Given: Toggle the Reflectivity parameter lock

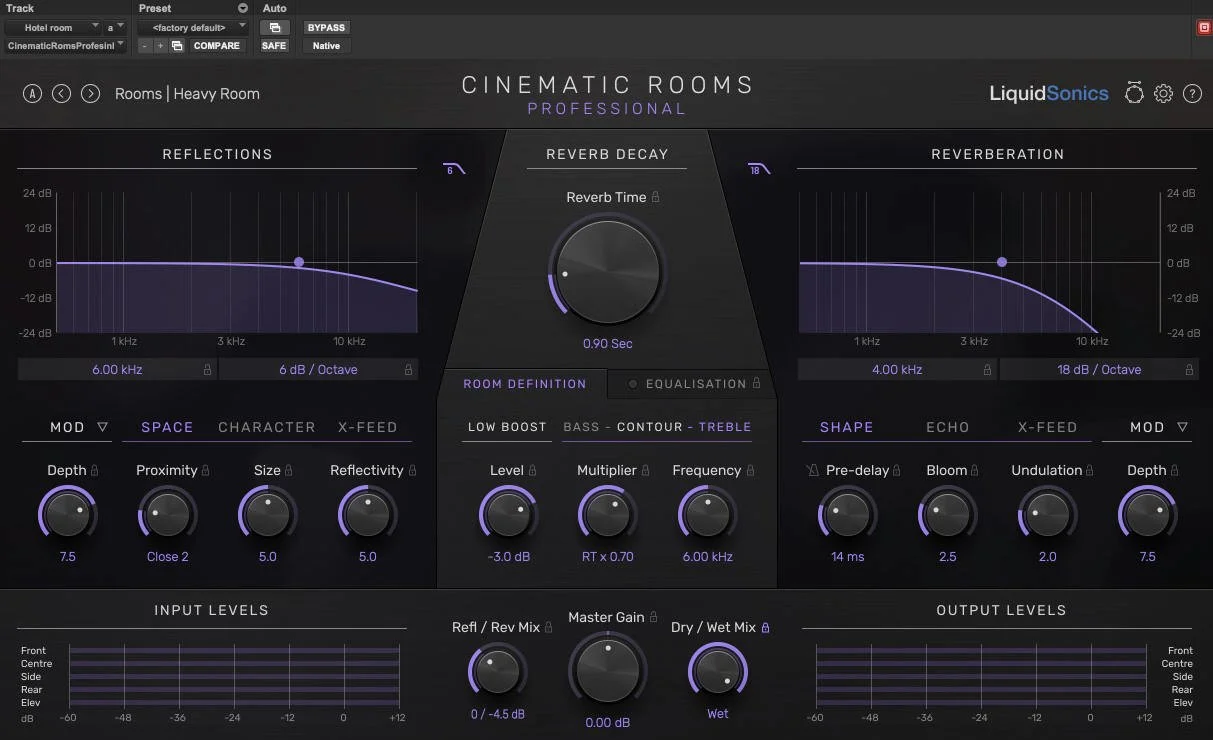Looking at the screenshot, I should pyautogui.click(x=412, y=470).
